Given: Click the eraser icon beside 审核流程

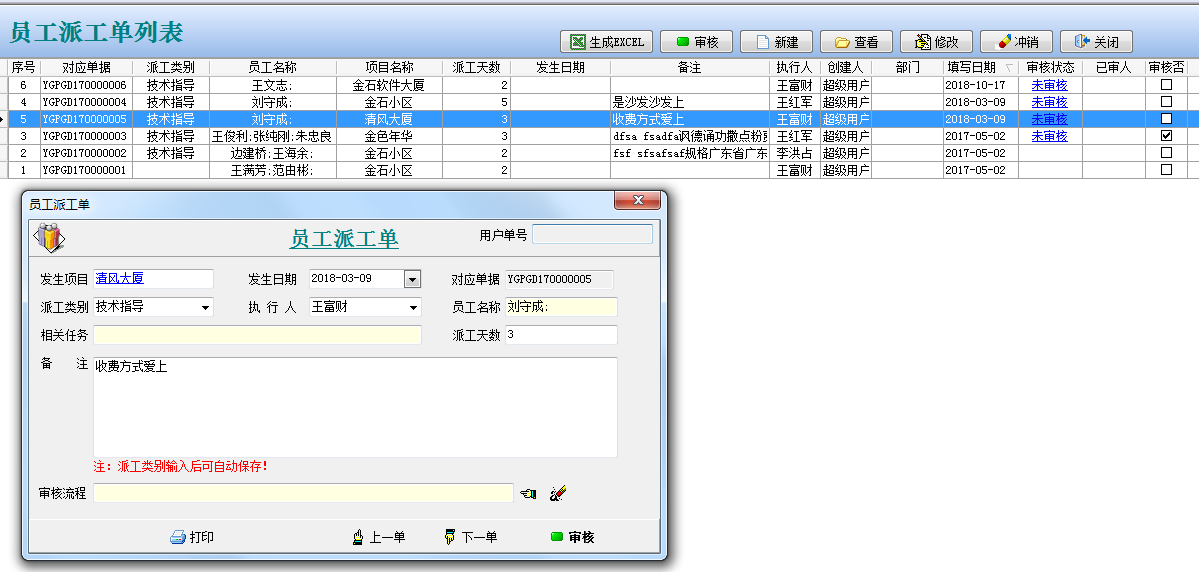Looking at the screenshot, I should (558, 493).
